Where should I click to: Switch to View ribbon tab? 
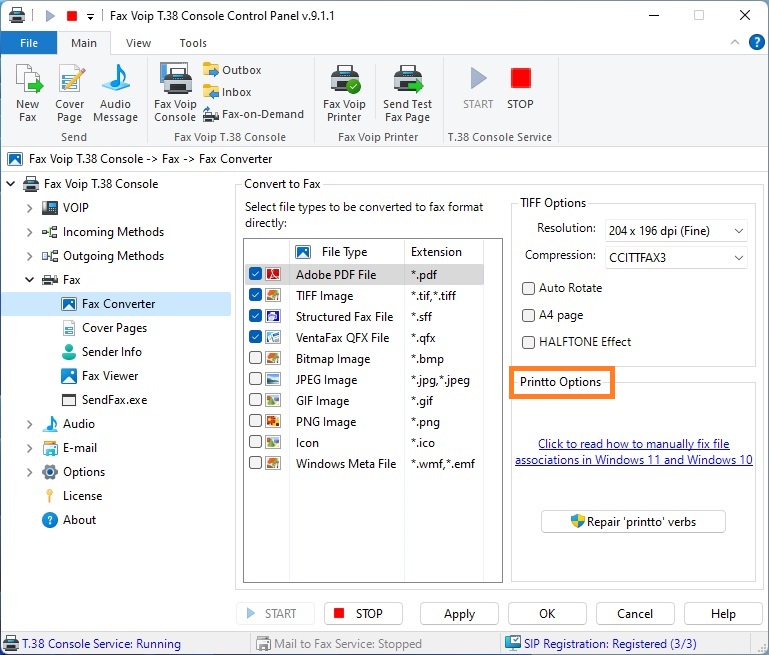(138, 43)
